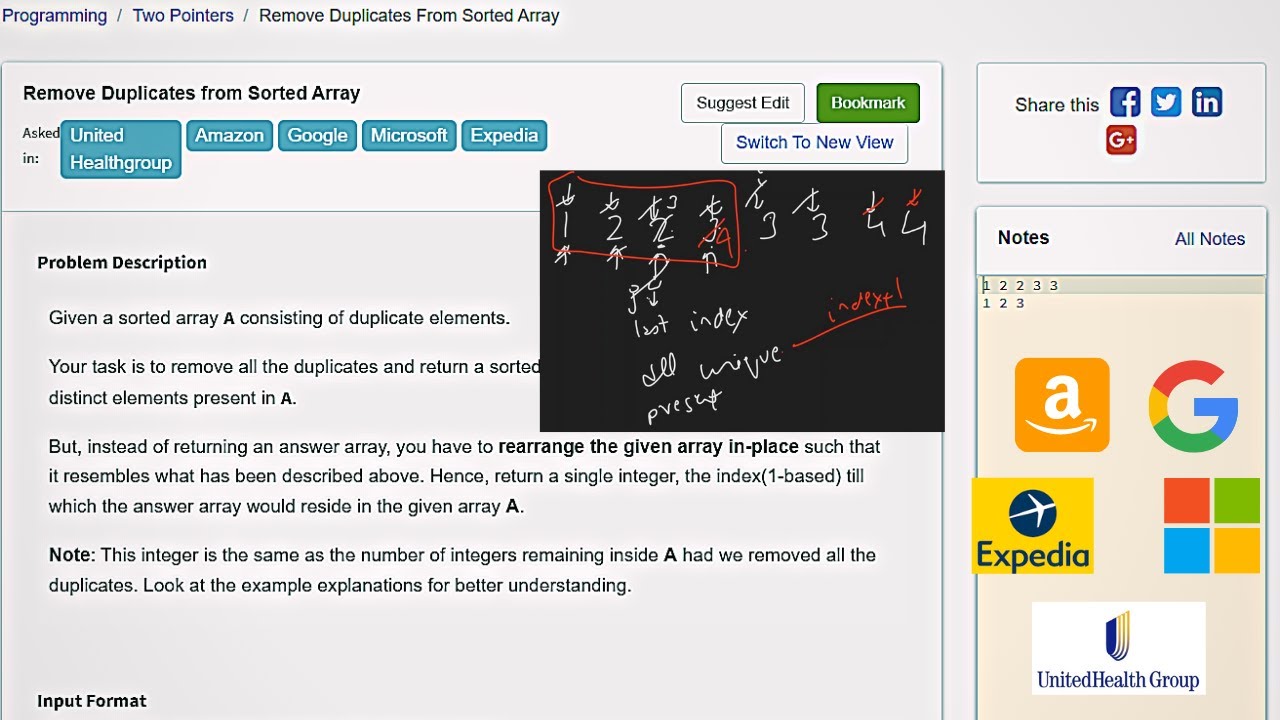1280x720 pixels.
Task: Click the Expedia logo image
Action: [1033, 526]
